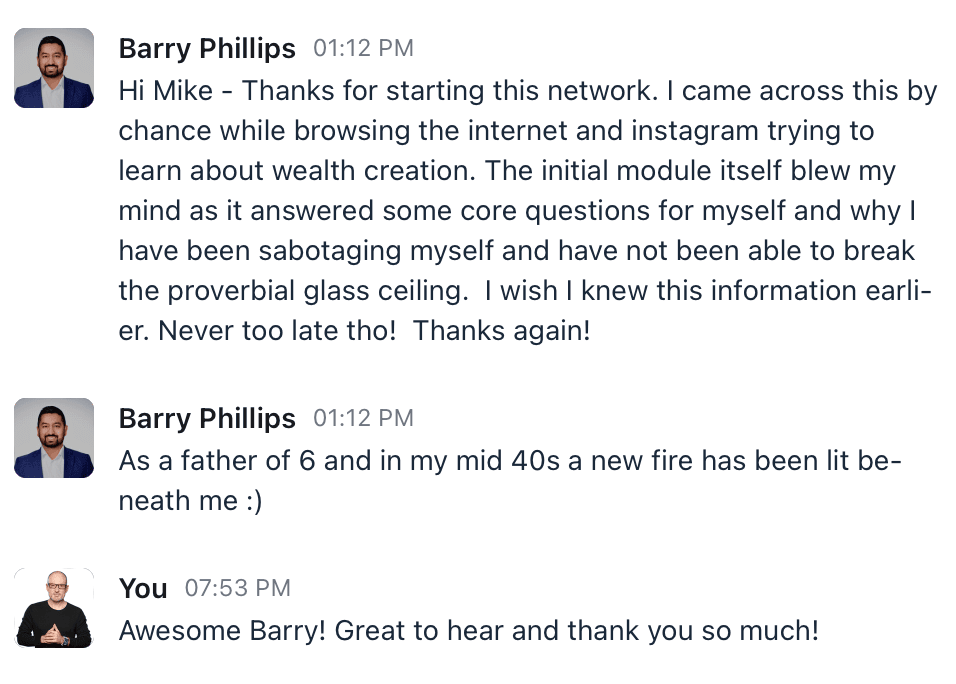Open the Barry Phillips name above "Hi Mike" message
Viewport: 956px width, 684px height.
point(207,49)
